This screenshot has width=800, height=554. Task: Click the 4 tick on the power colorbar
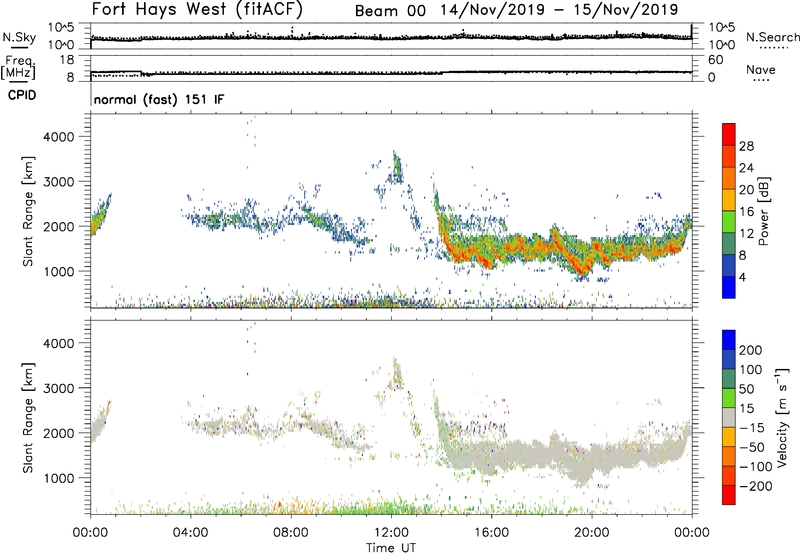click(742, 277)
